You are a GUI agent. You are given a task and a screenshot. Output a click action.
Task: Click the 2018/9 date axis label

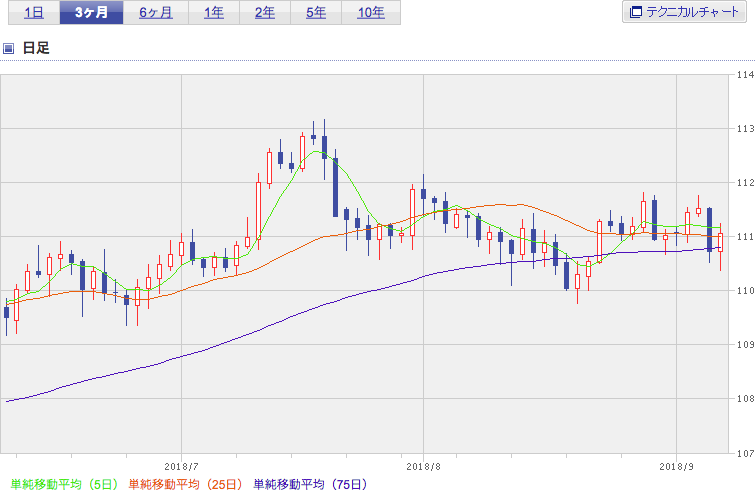point(677,467)
